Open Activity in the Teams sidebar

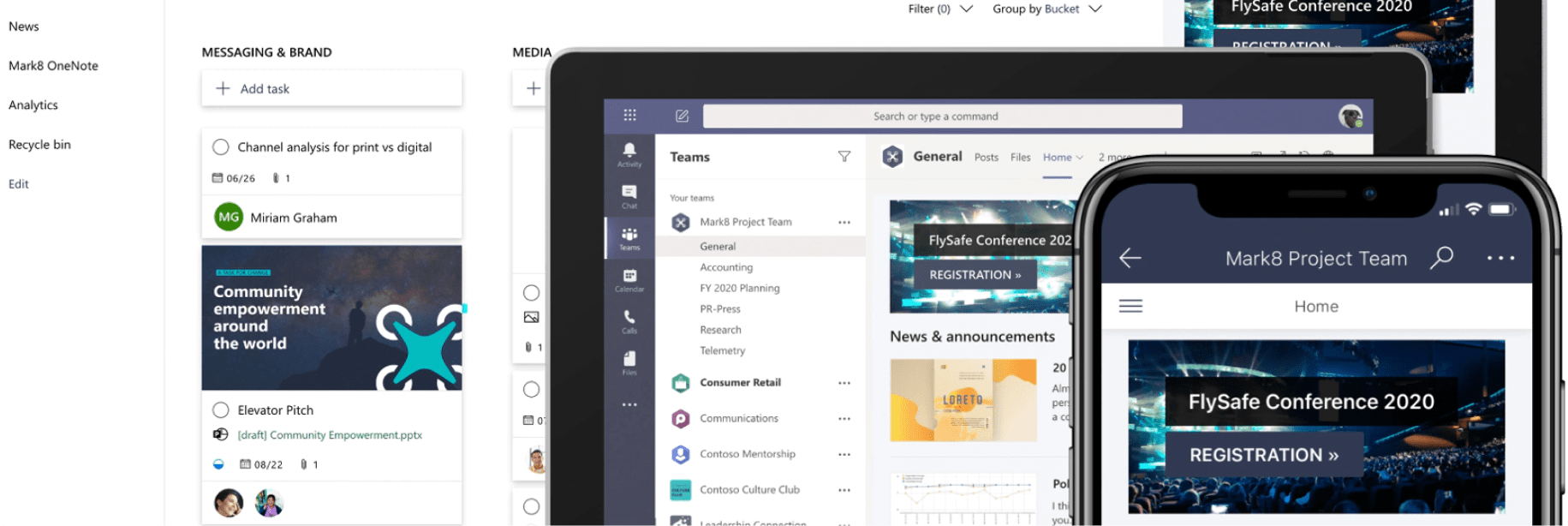pyautogui.click(x=629, y=155)
